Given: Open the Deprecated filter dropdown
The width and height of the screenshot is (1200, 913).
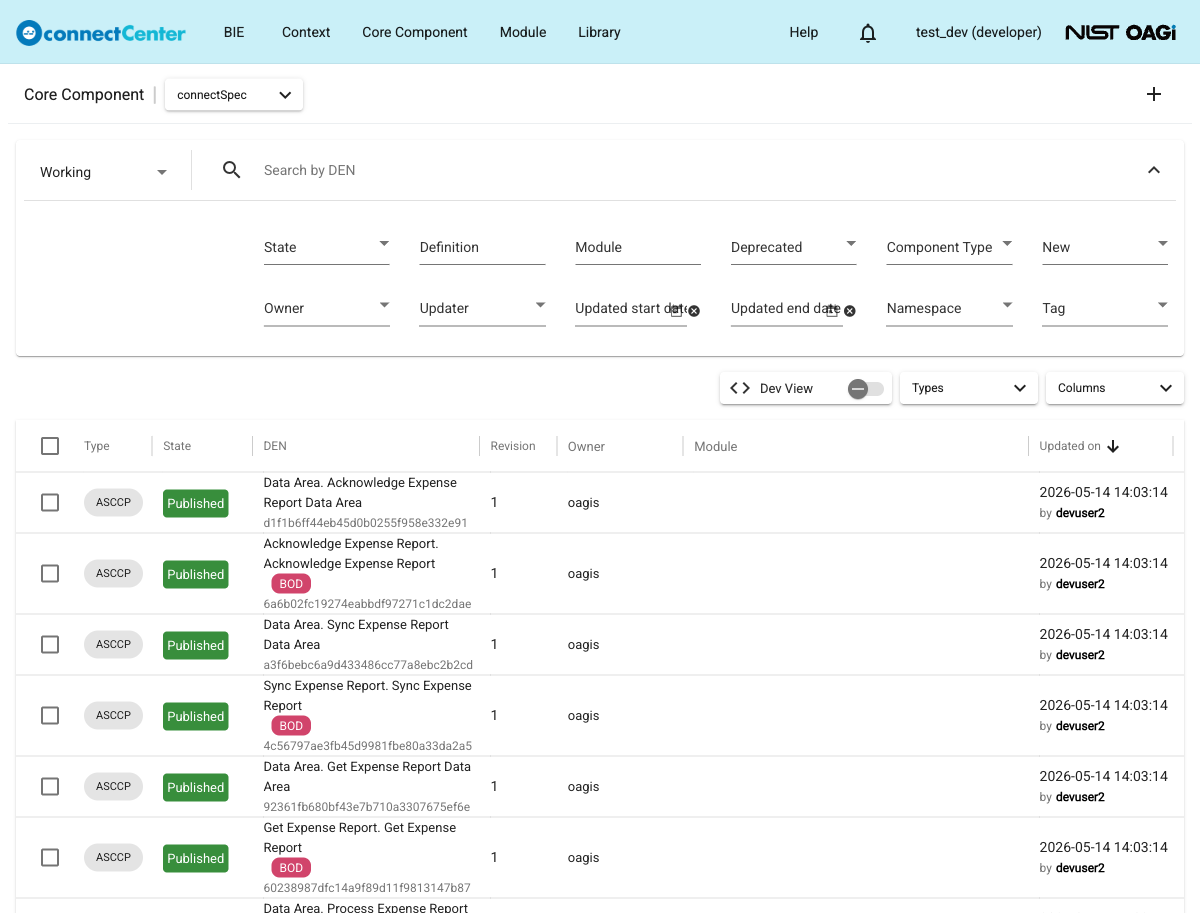Looking at the screenshot, I should (793, 247).
